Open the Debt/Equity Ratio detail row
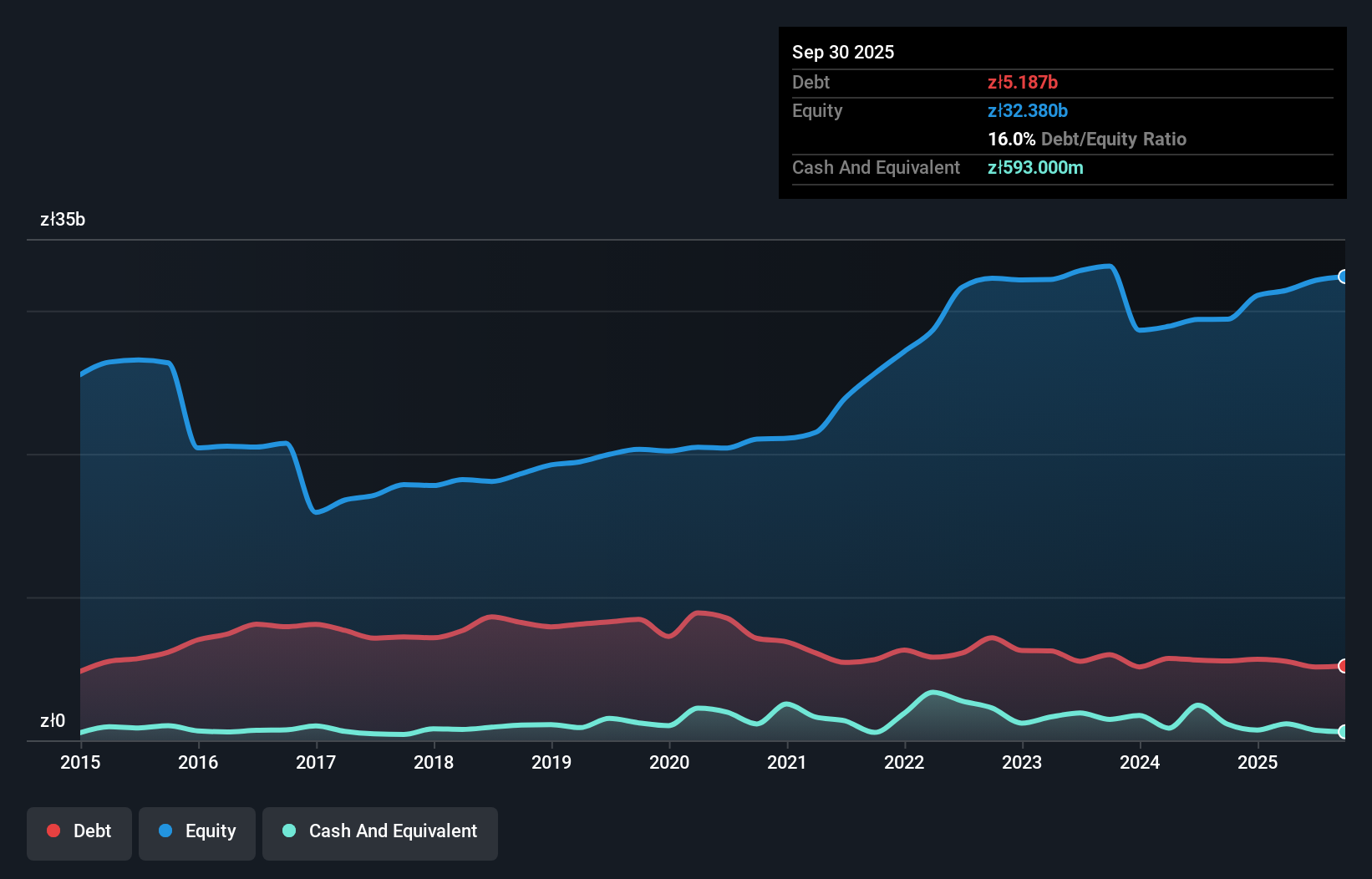 click(x=1087, y=139)
